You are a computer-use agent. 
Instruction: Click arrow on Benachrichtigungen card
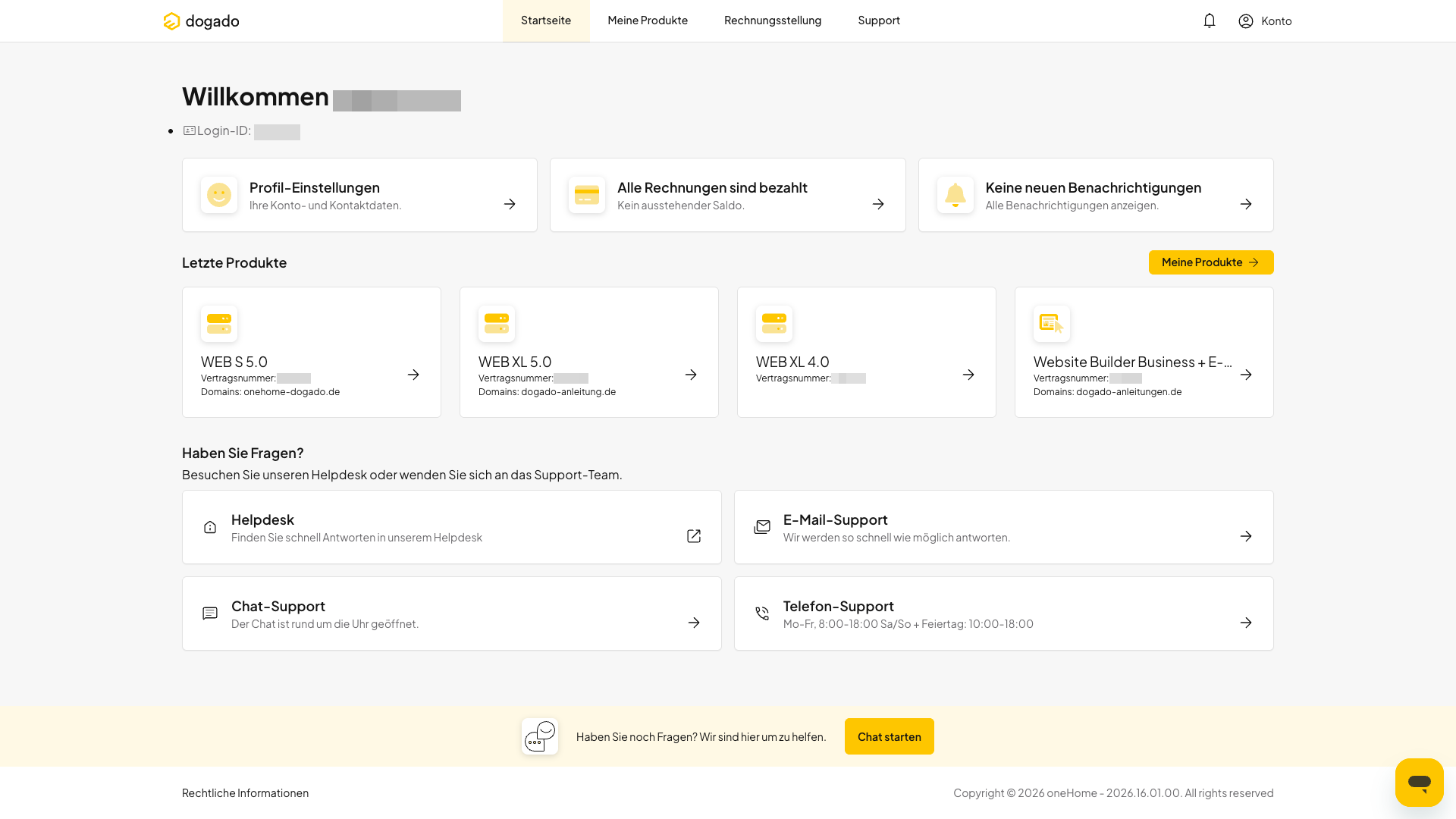pos(1246,204)
